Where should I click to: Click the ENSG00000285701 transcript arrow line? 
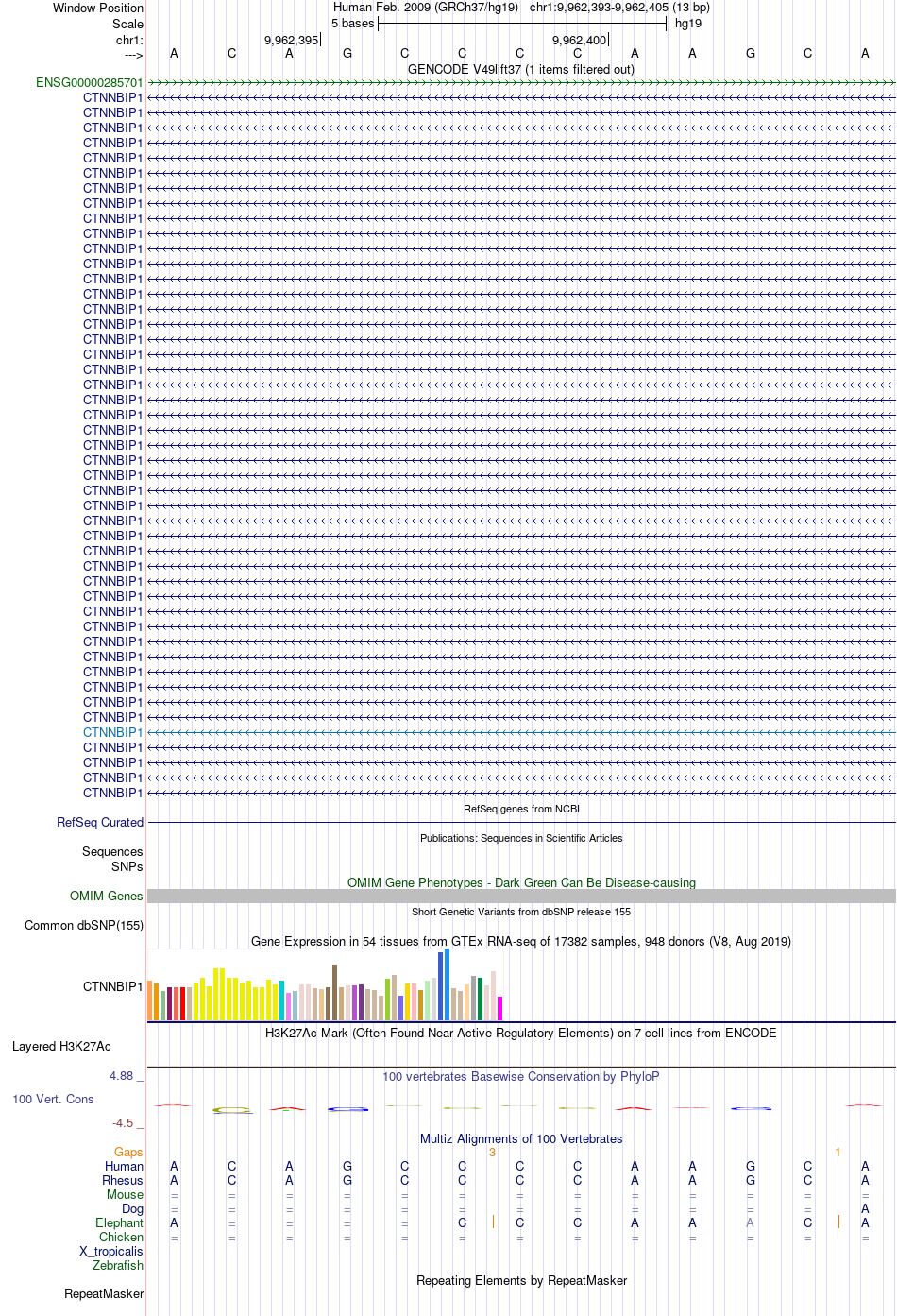[x=521, y=82]
